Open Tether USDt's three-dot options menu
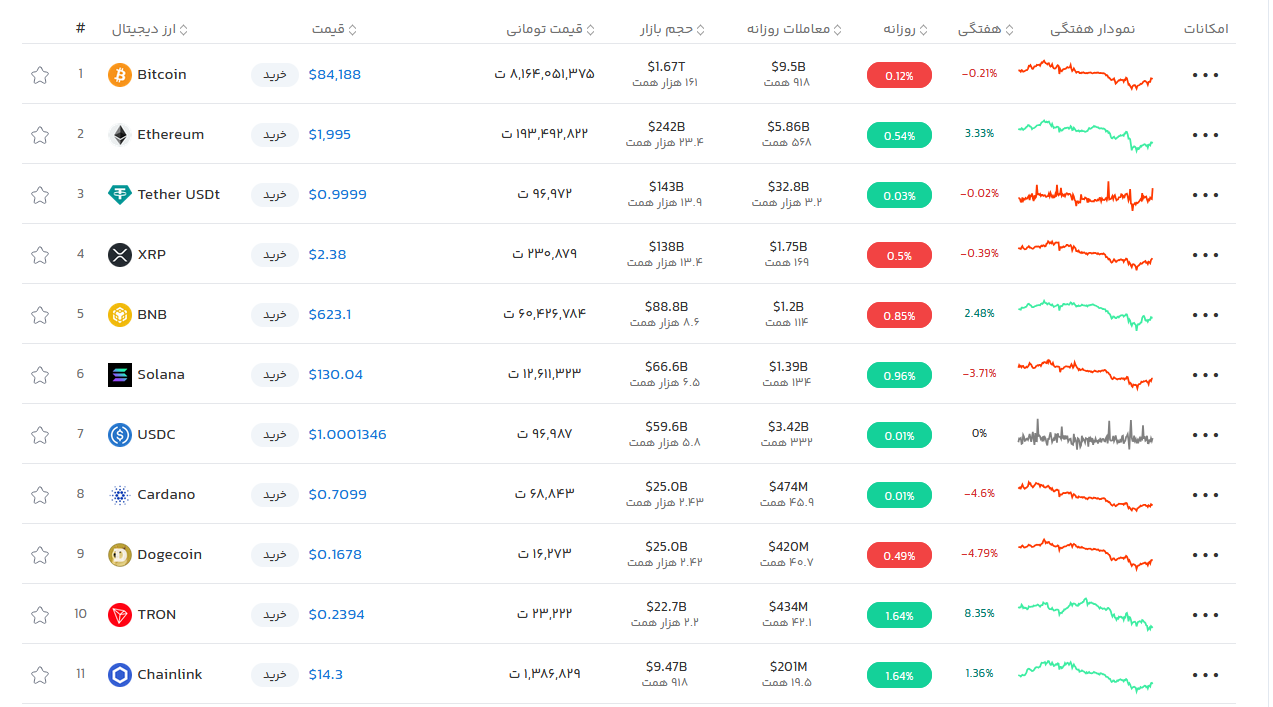Image resolution: width=1273 pixels, height=707 pixels. [x=1206, y=195]
